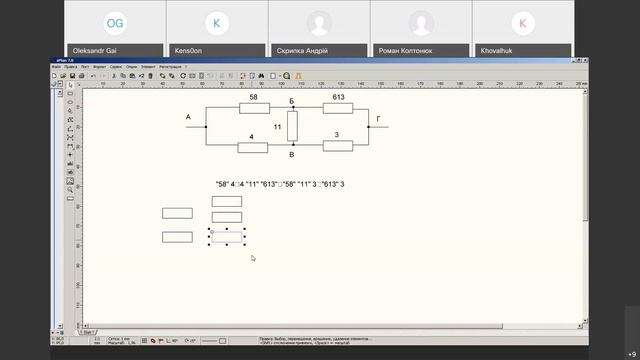The height and width of the screenshot is (360, 640).
Task: Select Khovalhuk participant tile
Action: [523, 29]
